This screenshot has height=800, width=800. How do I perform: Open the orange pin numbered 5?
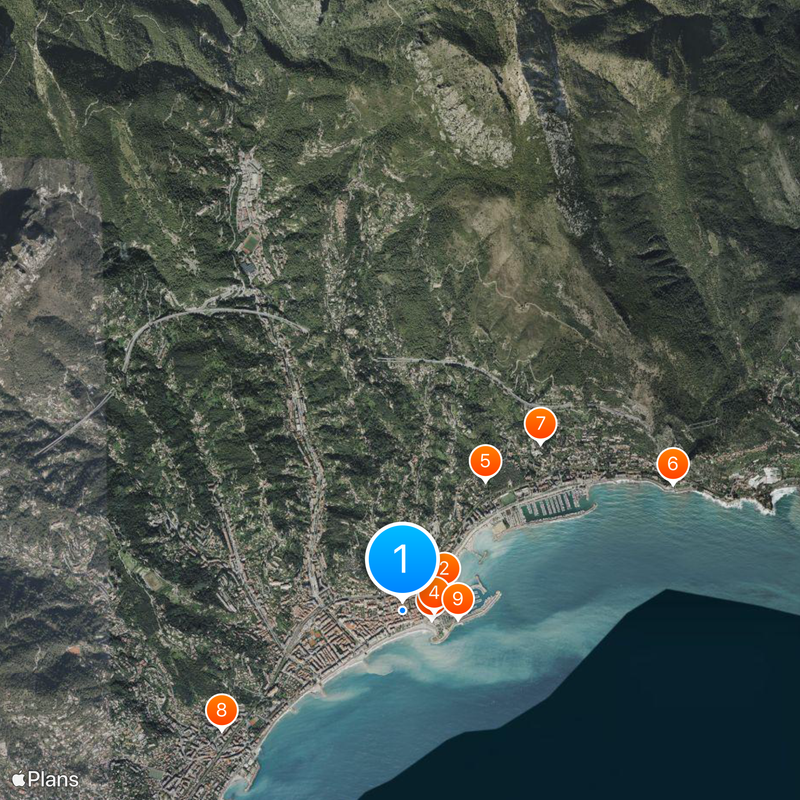[486, 460]
